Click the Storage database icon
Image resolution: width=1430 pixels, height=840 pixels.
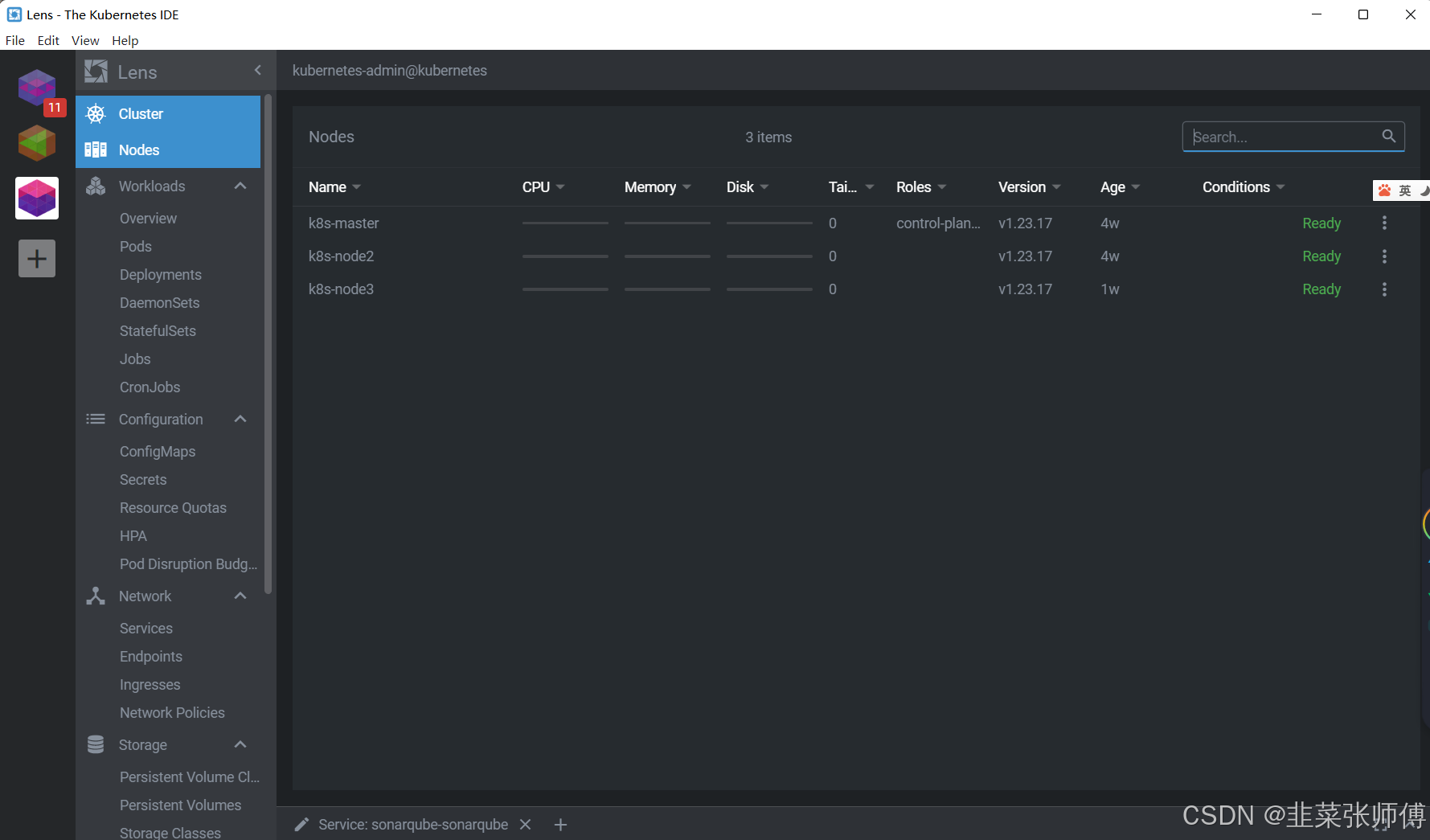point(96,745)
